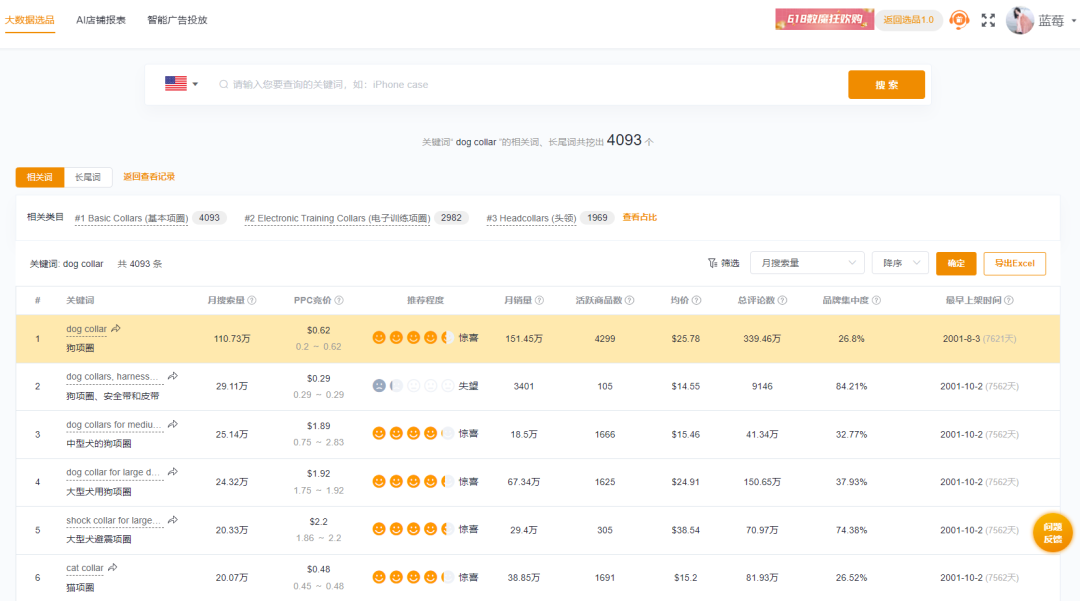Switch to AI店铺报表 tab
Viewport: 1080px width, 601px height.
(101, 20)
